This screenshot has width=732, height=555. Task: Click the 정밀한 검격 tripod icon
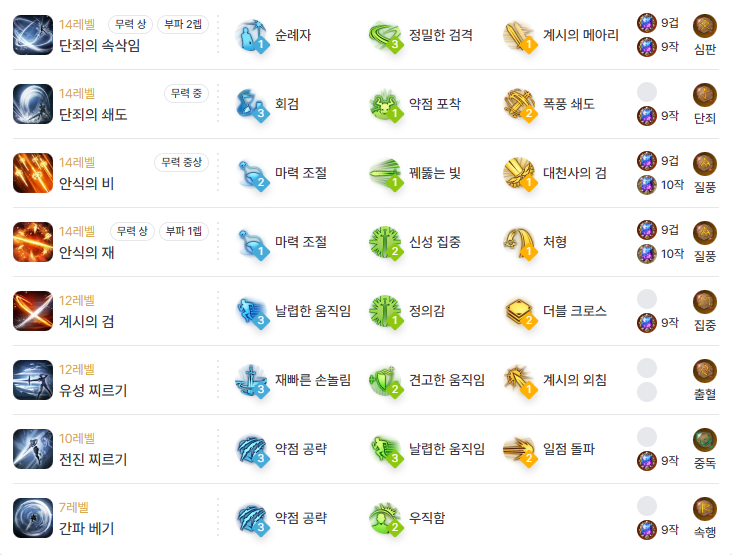click(x=386, y=35)
